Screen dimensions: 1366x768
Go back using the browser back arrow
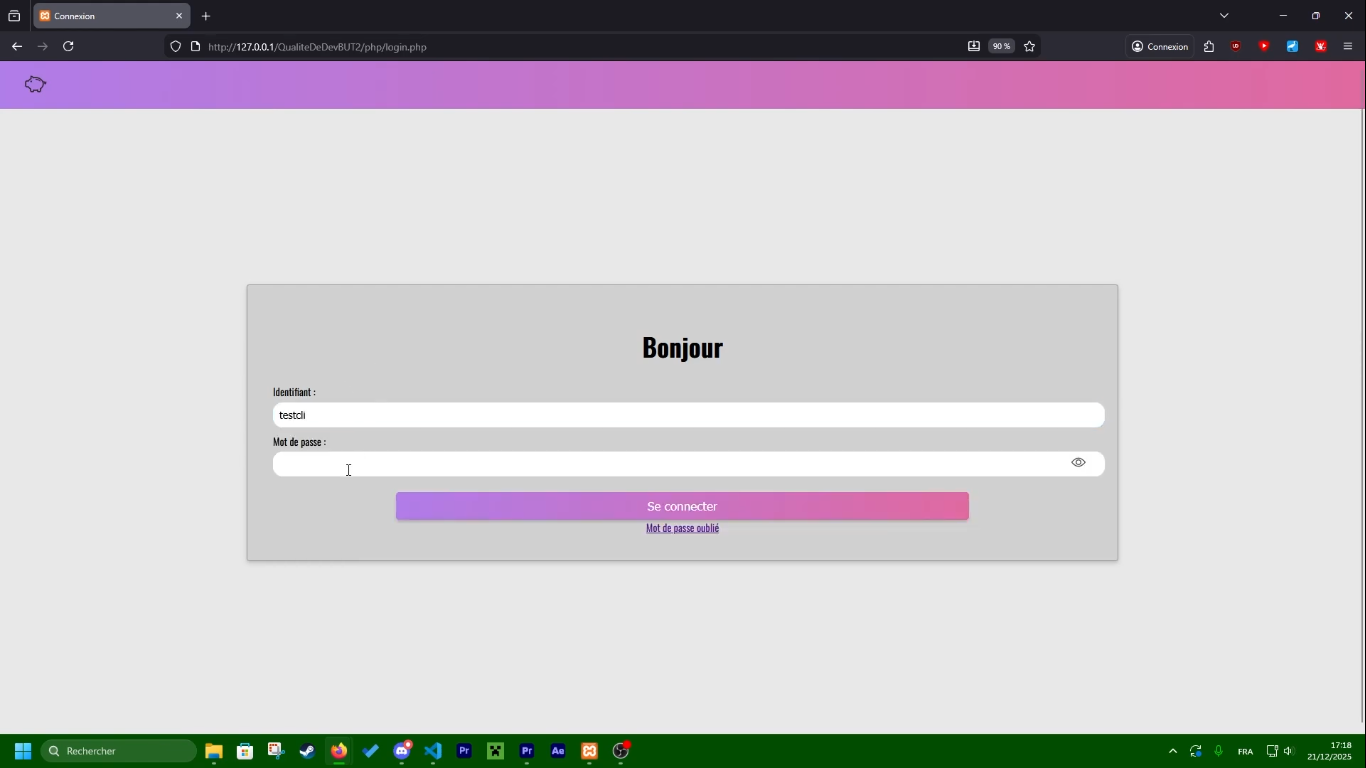point(17,46)
